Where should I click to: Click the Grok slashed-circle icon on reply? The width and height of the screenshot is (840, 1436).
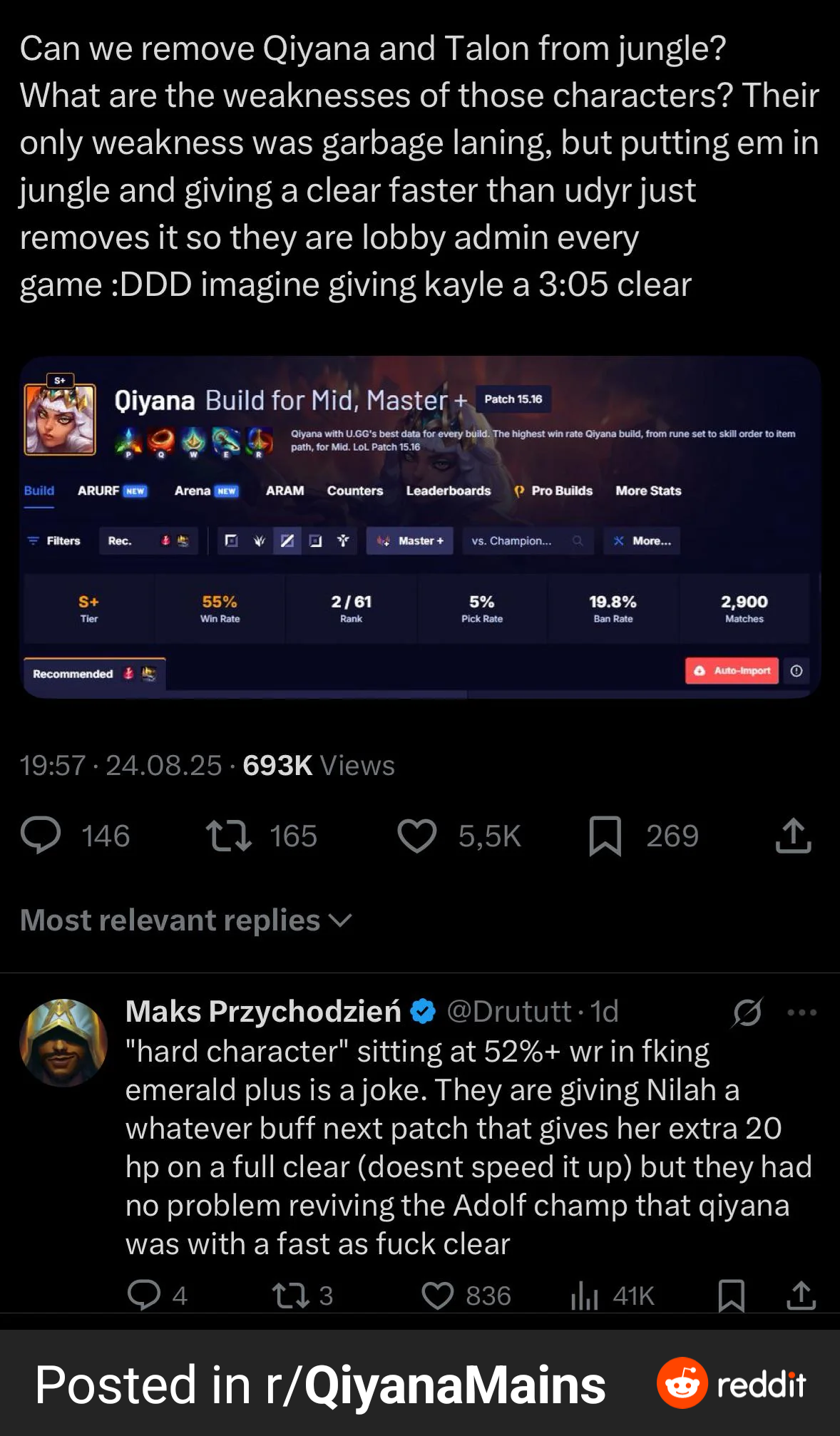click(x=747, y=1012)
